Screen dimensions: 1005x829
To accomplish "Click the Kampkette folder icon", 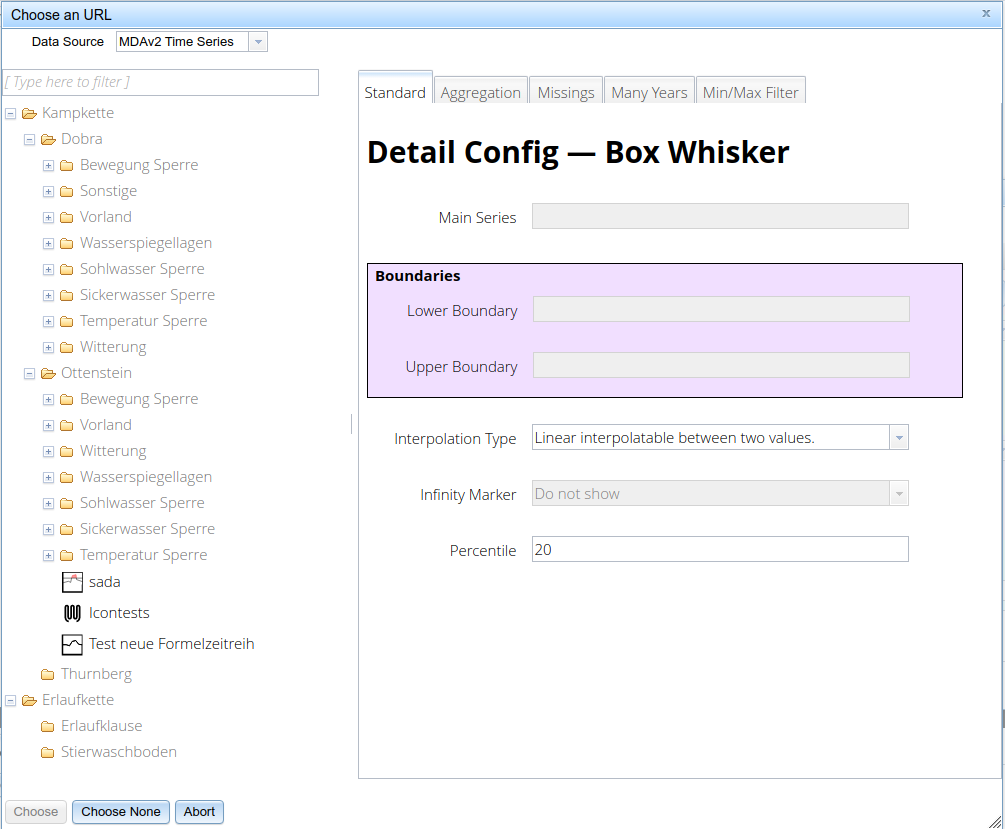I will (29, 113).
